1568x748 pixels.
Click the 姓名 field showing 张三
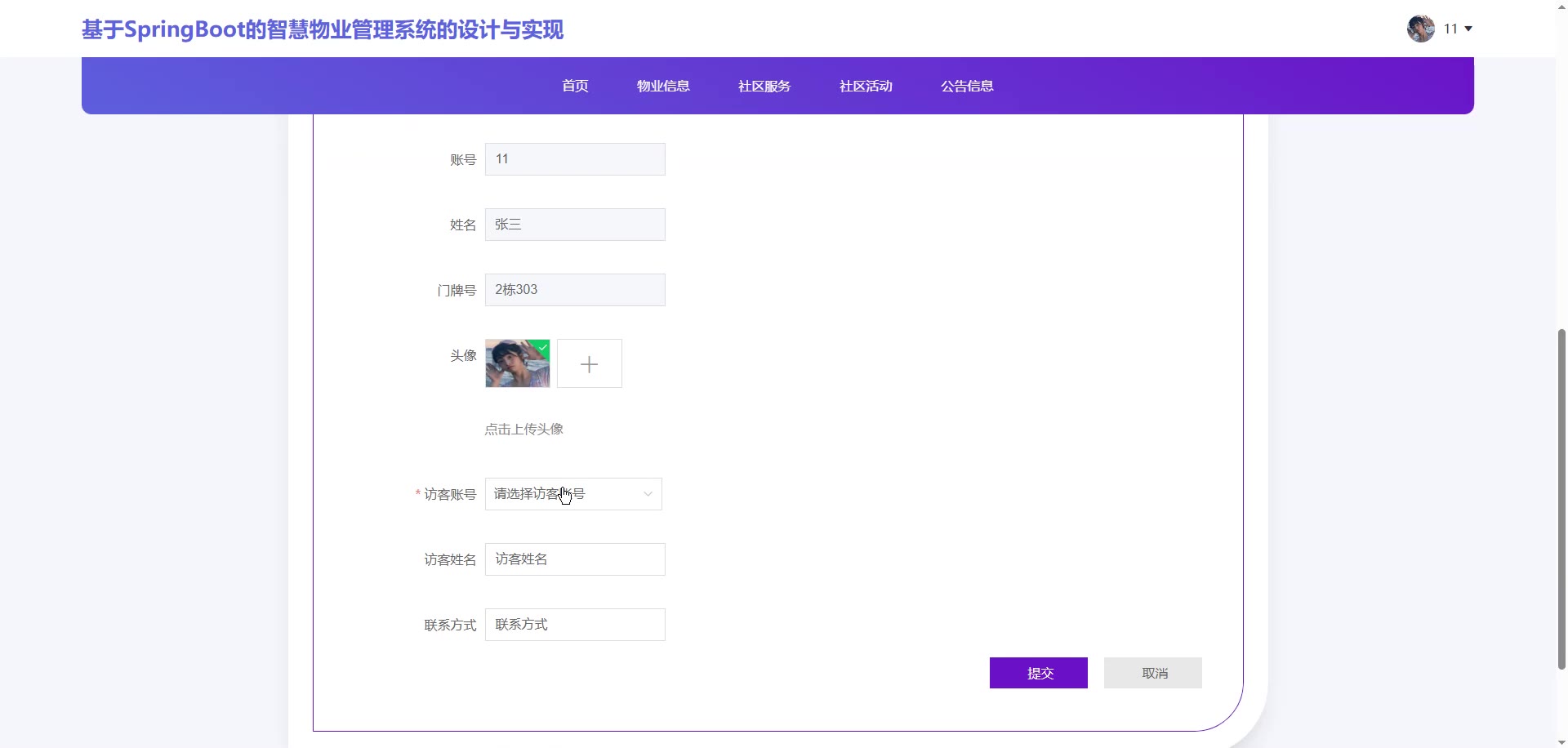(575, 225)
